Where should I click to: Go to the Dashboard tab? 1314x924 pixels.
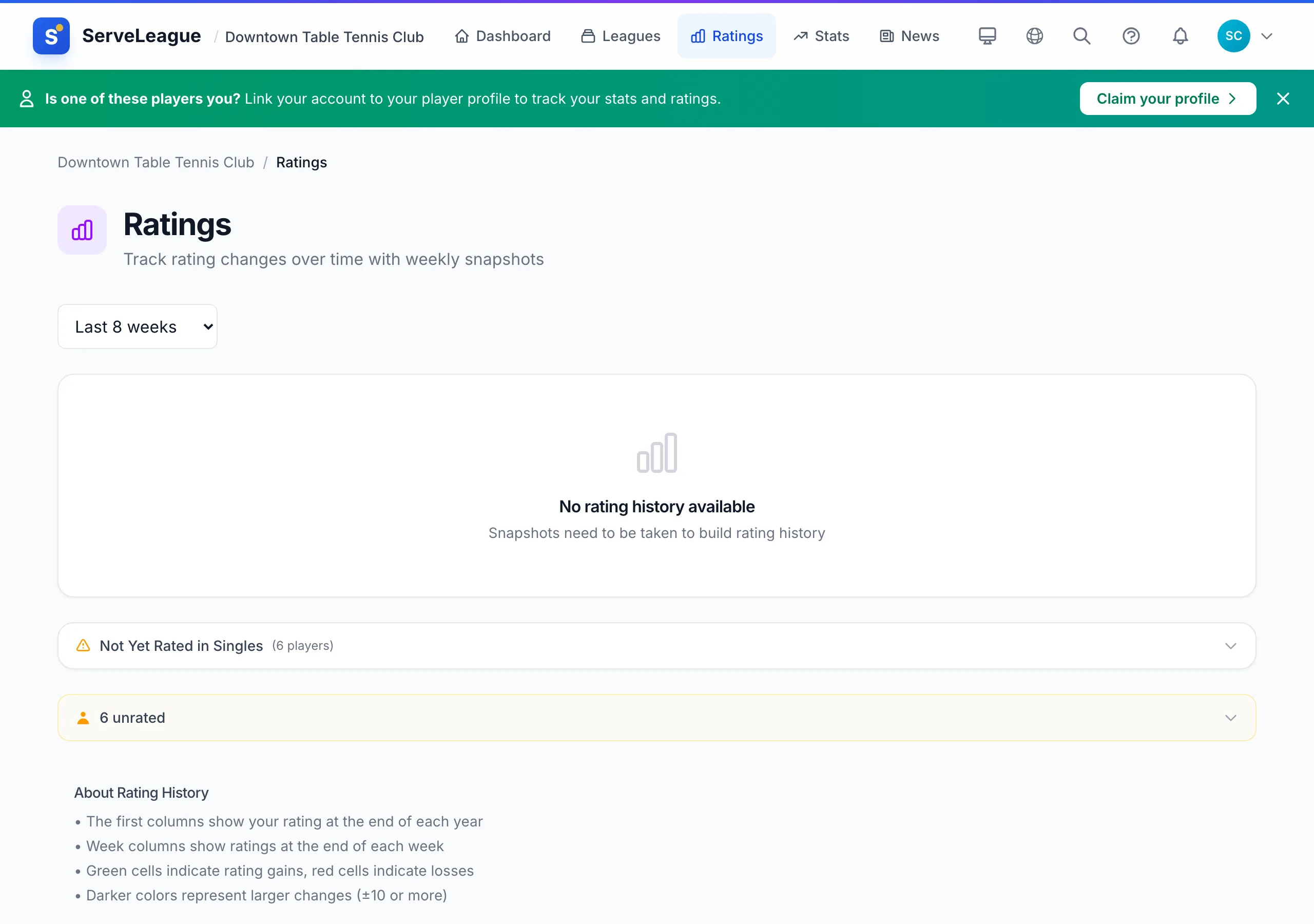tap(502, 36)
